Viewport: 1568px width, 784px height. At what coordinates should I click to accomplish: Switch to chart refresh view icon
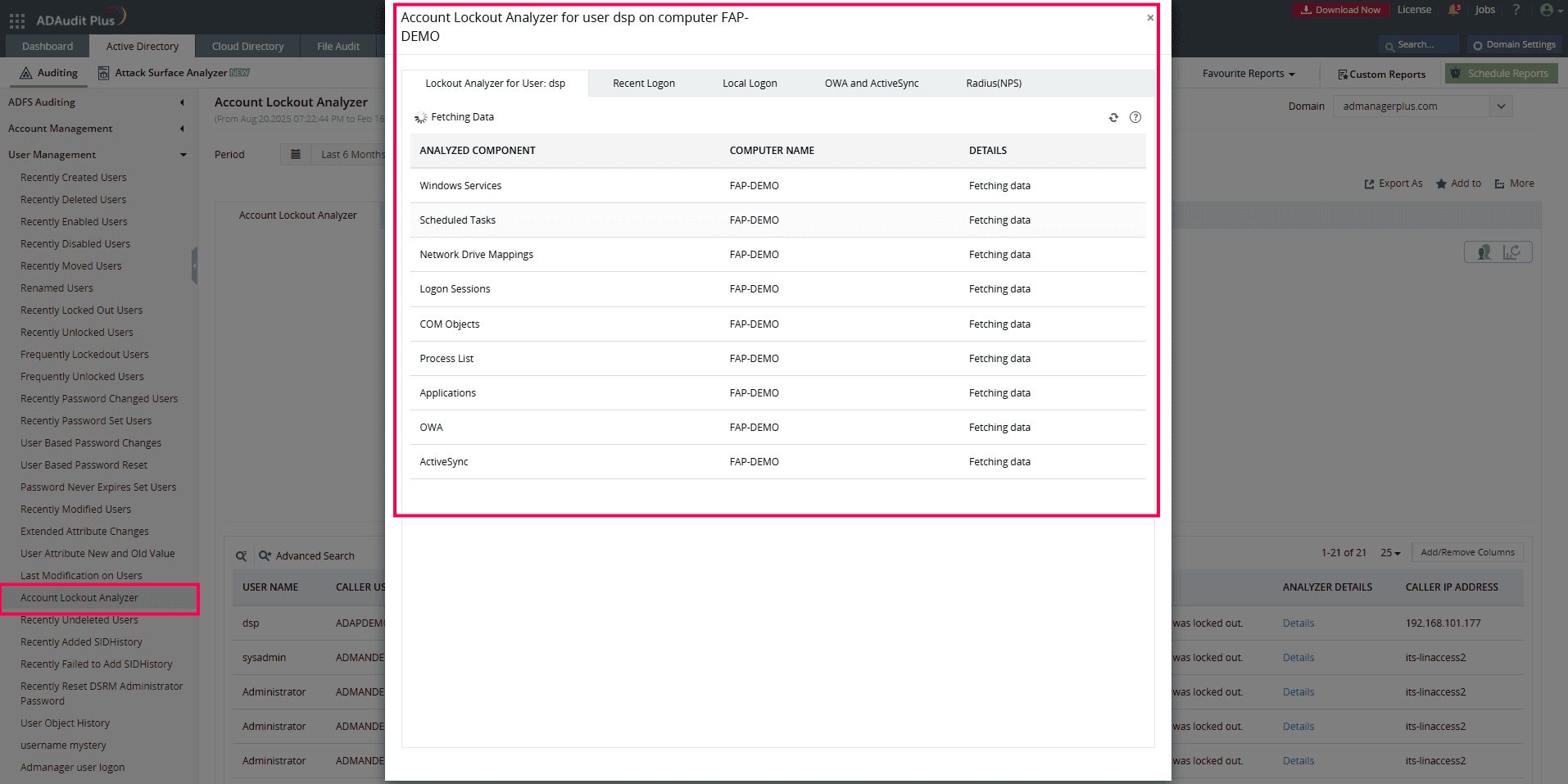1511,252
